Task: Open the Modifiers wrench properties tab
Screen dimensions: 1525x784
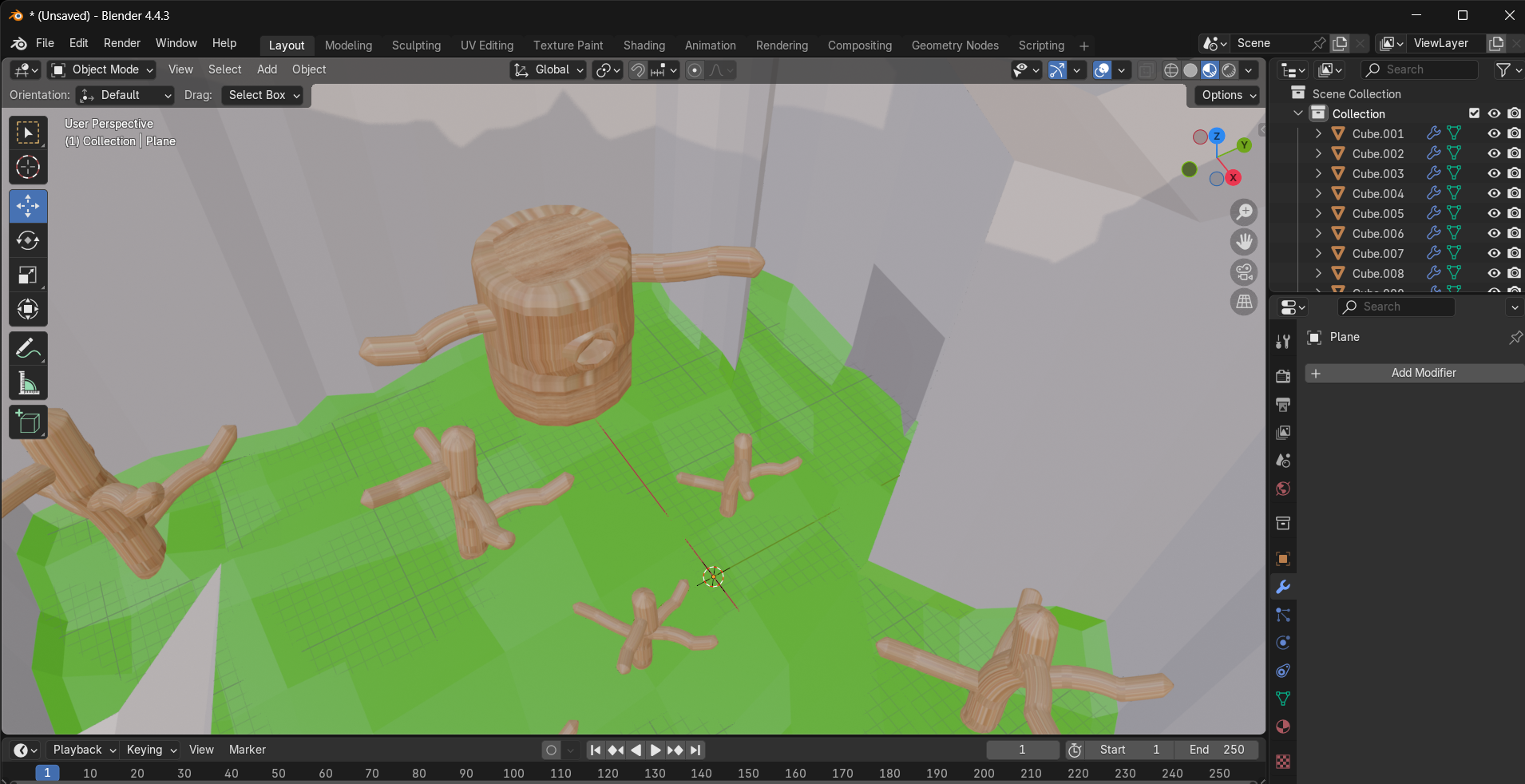Action: click(x=1283, y=587)
